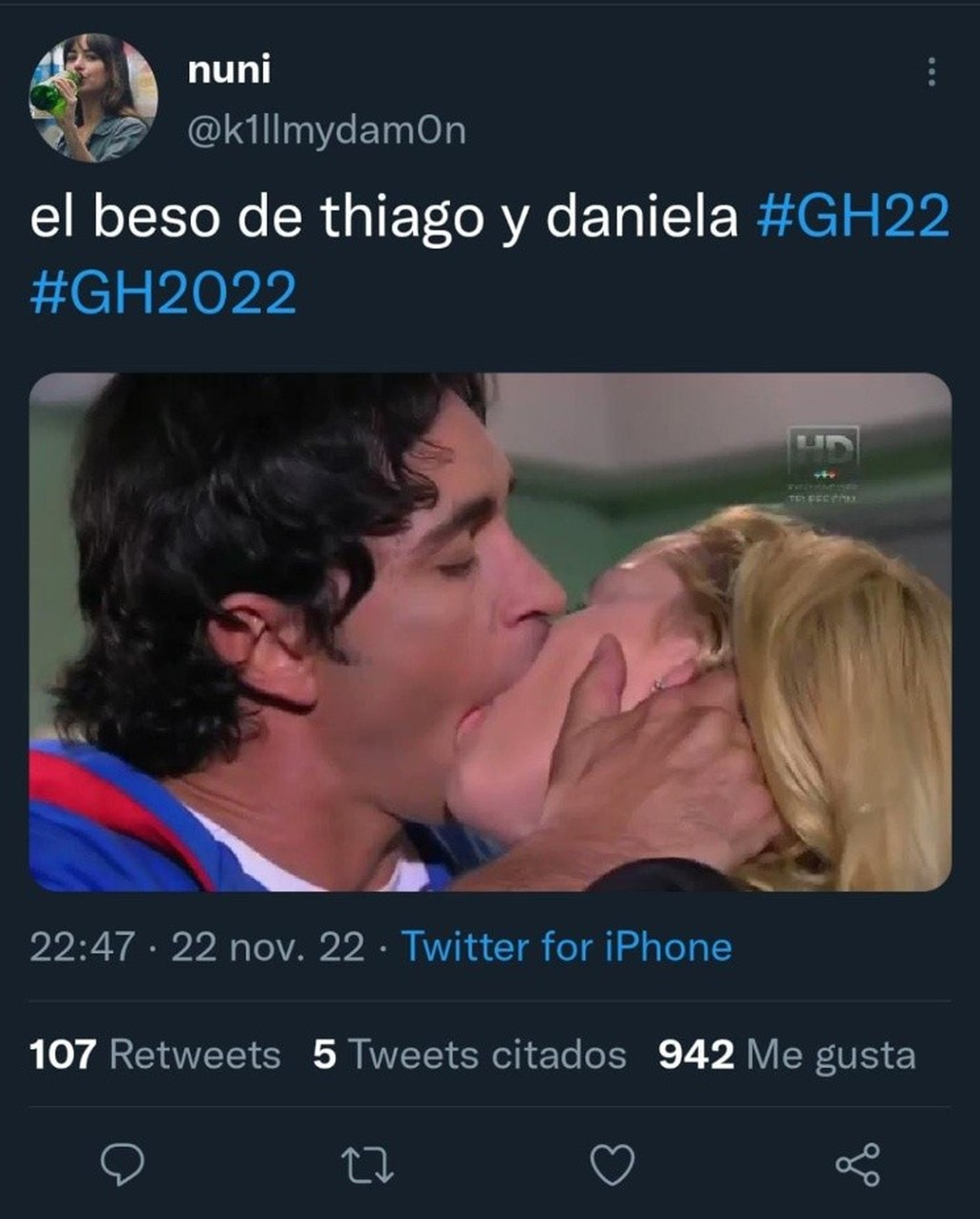Click the 22:47 · 22 nov. 22 timestamp
Viewport: 980px width, 1219px height.
point(197,947)
